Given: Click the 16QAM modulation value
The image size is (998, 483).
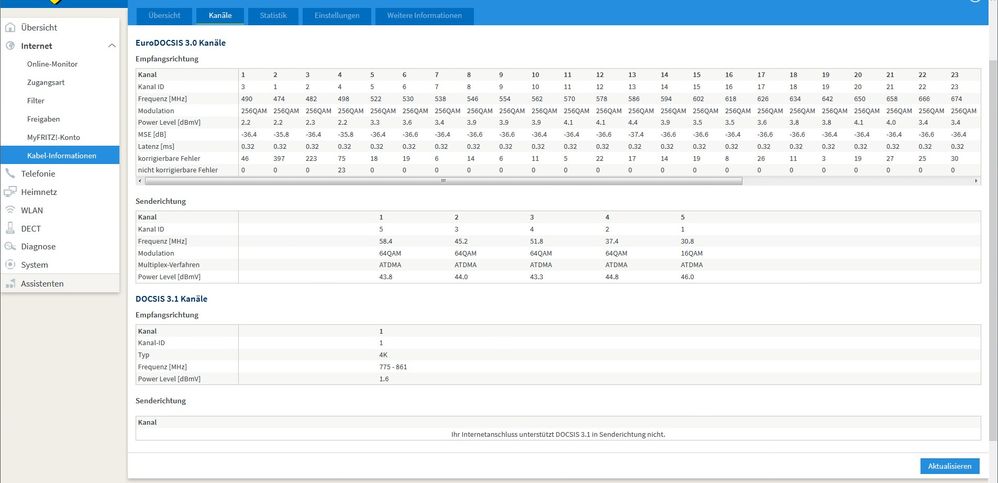Looking at the screenshot, I should pyautogui.click(x=691, y=253).
